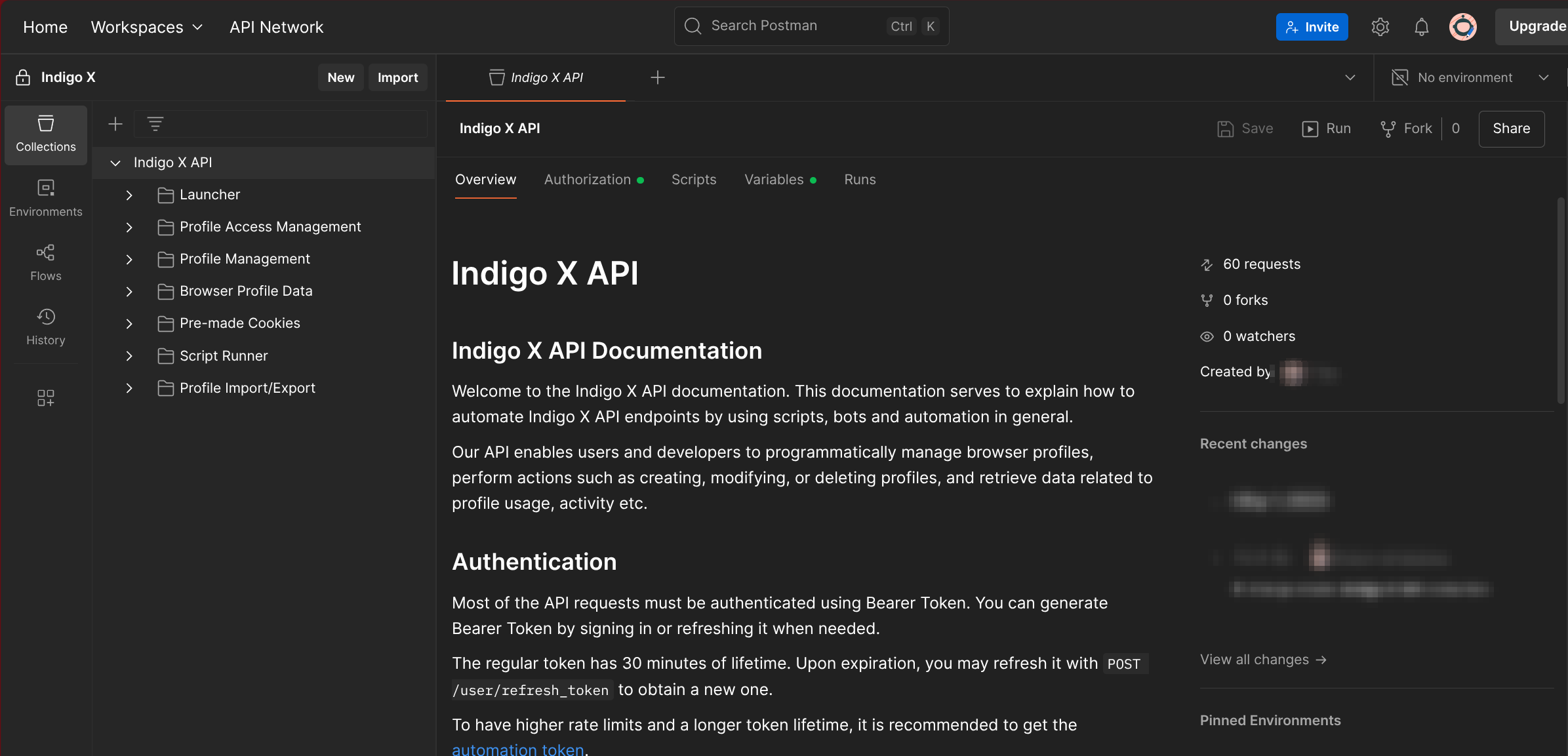1568x756 pixels.
Task: Switch to the Authorization tab
Action: [x=593, y=180]
